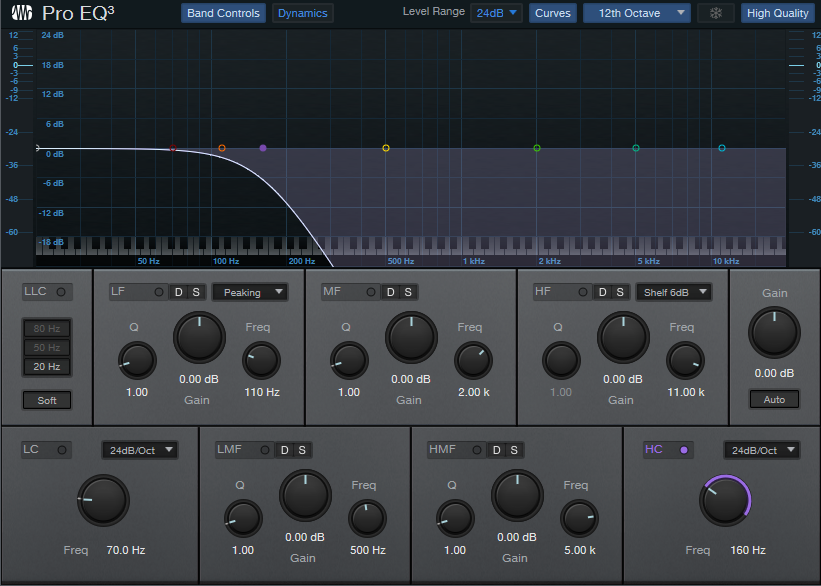
Task: Click the D button in the HMF band
Action: point(497,450)
